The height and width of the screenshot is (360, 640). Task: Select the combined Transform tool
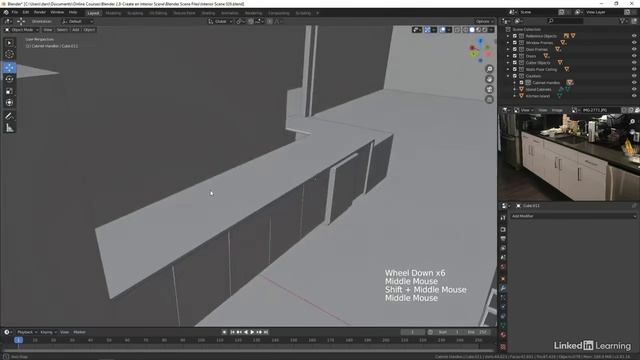(x=9, y=103)
